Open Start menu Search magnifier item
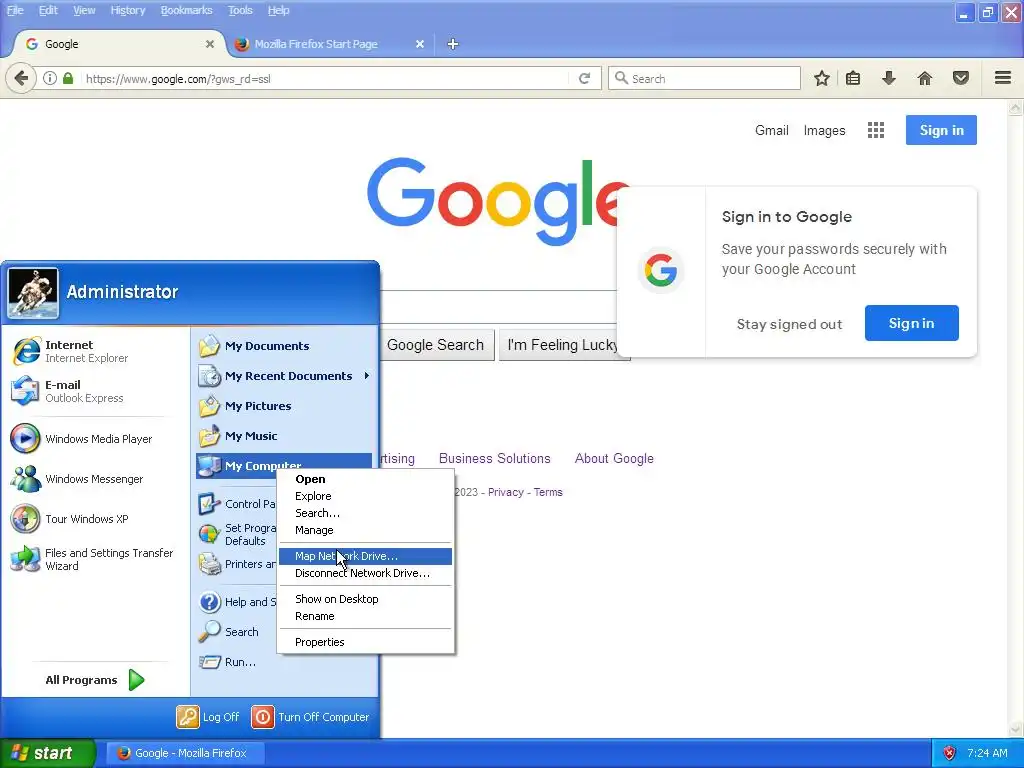The width and height of the screenshot is (1024, 768). click(x=236, y=632)
